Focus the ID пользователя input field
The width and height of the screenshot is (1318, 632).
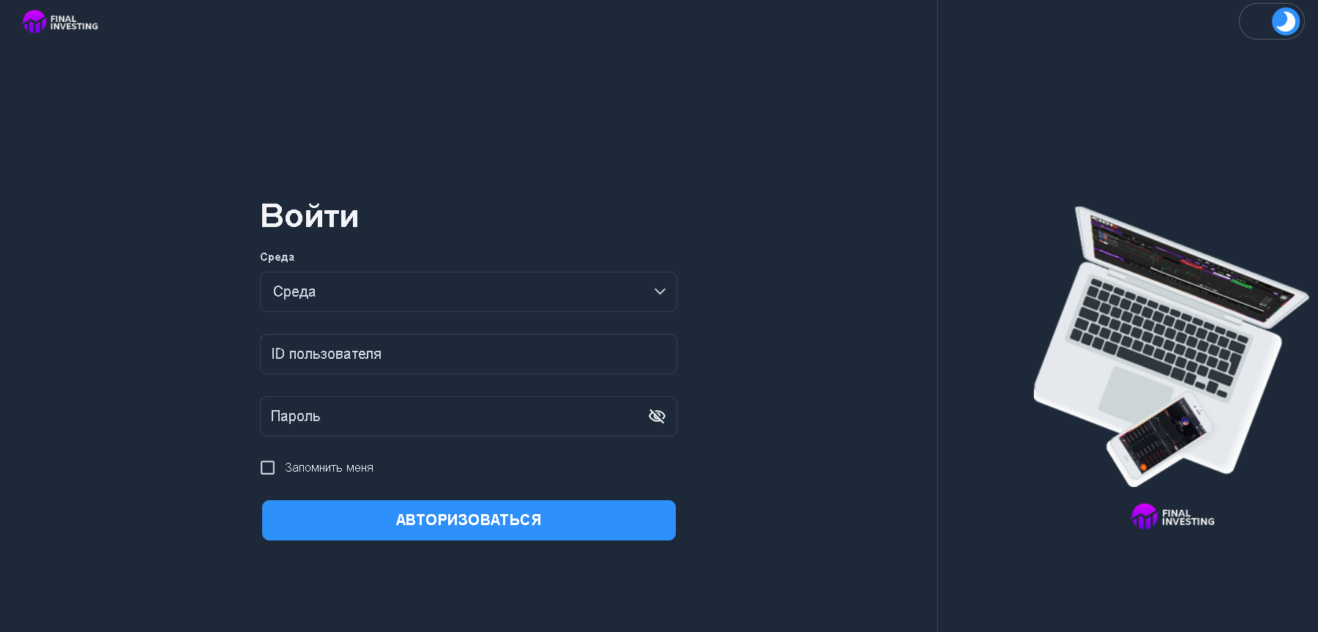click(468, 354)
